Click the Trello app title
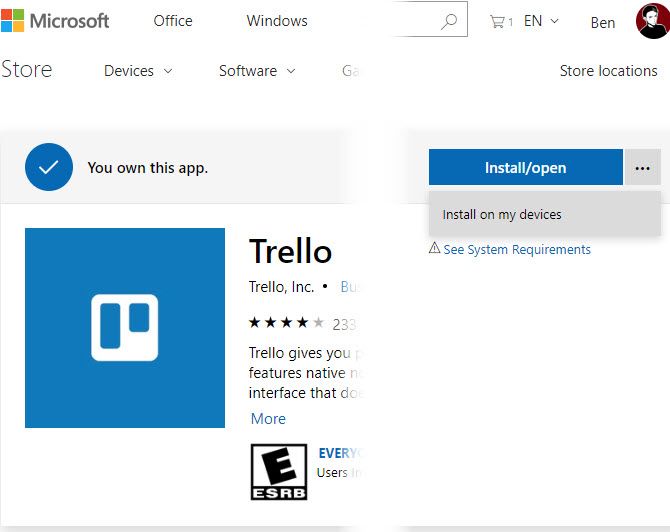The height and width of the screenshot is (532, 670). pyautogui.click(x=290, y=251)
